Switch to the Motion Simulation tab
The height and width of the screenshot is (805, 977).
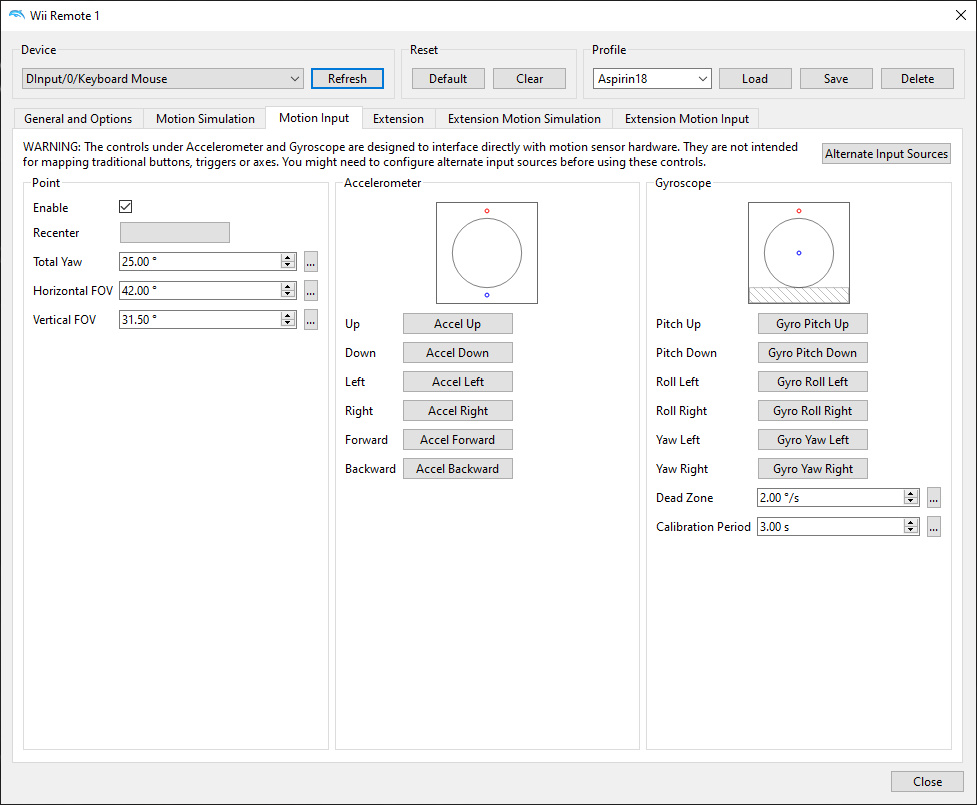(205, 119)
